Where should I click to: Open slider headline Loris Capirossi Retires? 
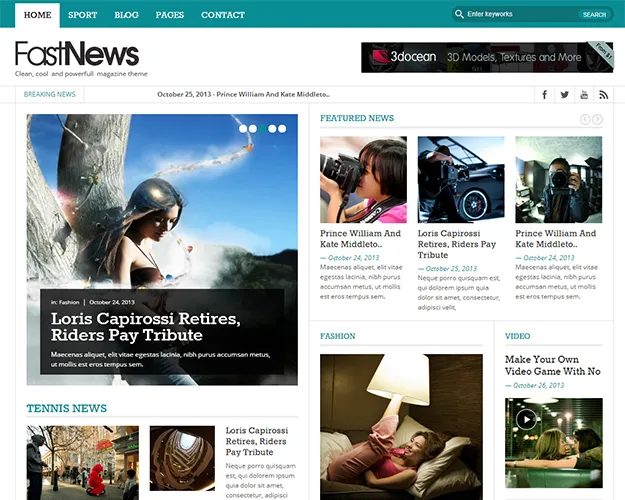pos(146,327)
